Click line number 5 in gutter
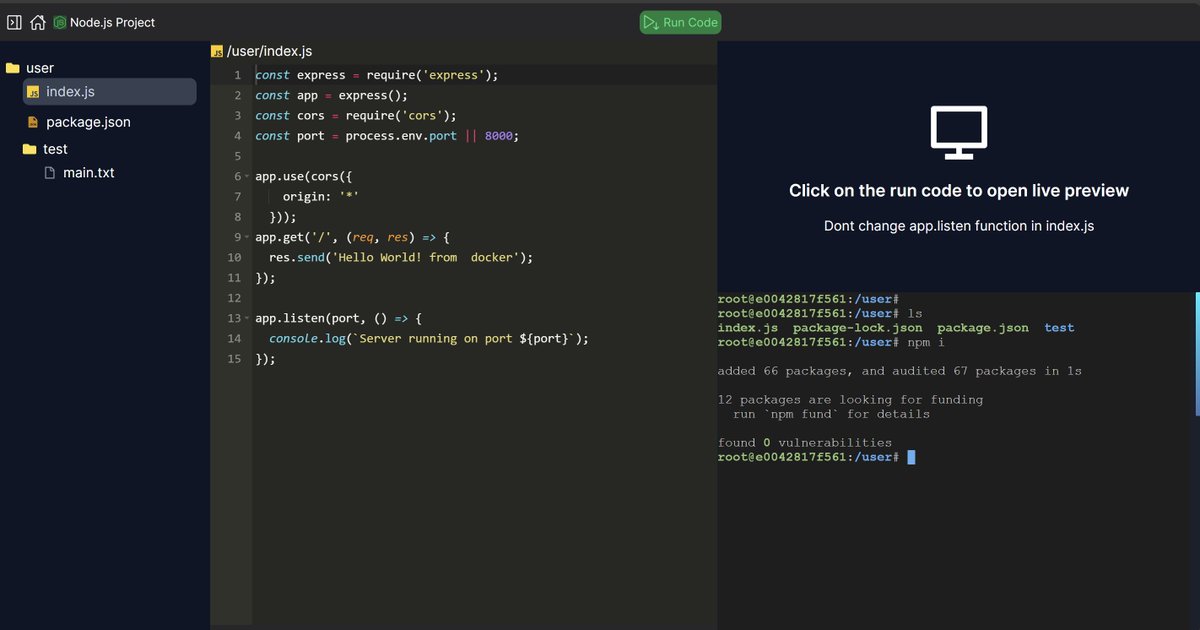Image resolution: width=1200 pixels, height=630 pixels. click(x=237, y=156)
